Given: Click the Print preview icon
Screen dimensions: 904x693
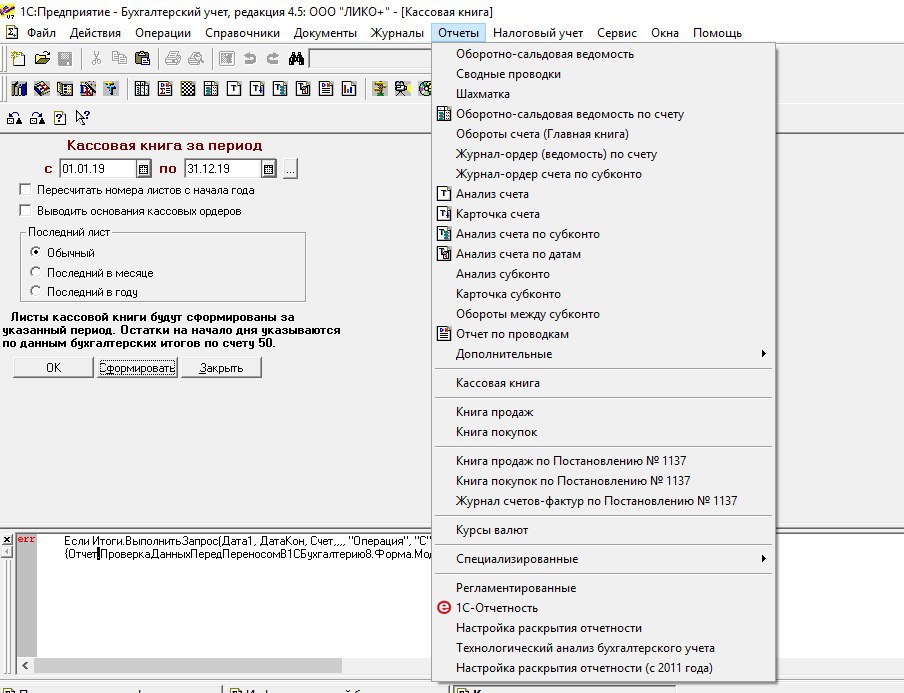Looking at the screenshot, I should pos(196,58).
